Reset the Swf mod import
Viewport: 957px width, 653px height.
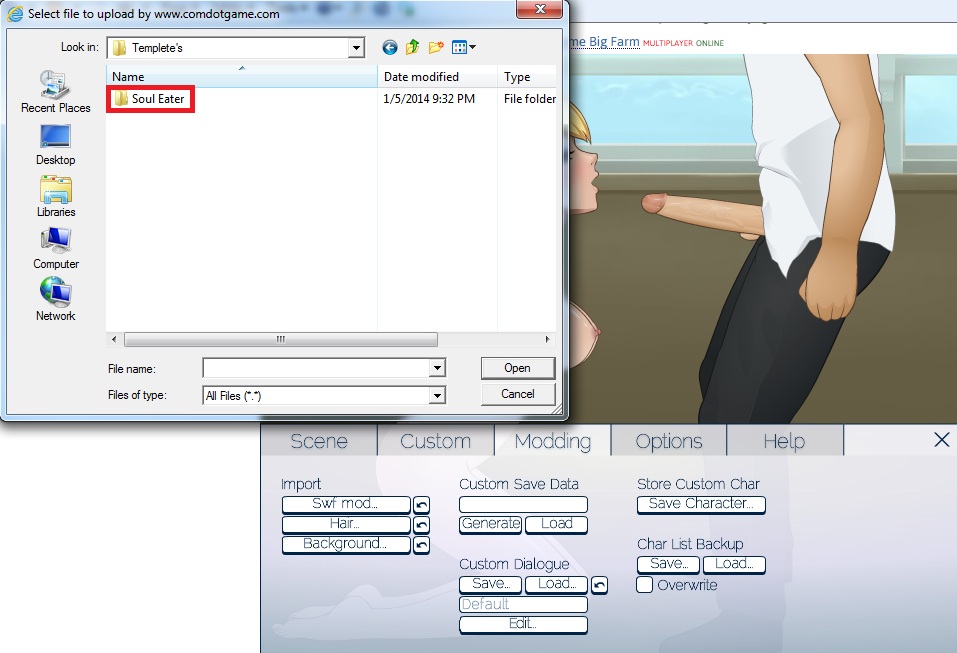[x=421, y=505]
